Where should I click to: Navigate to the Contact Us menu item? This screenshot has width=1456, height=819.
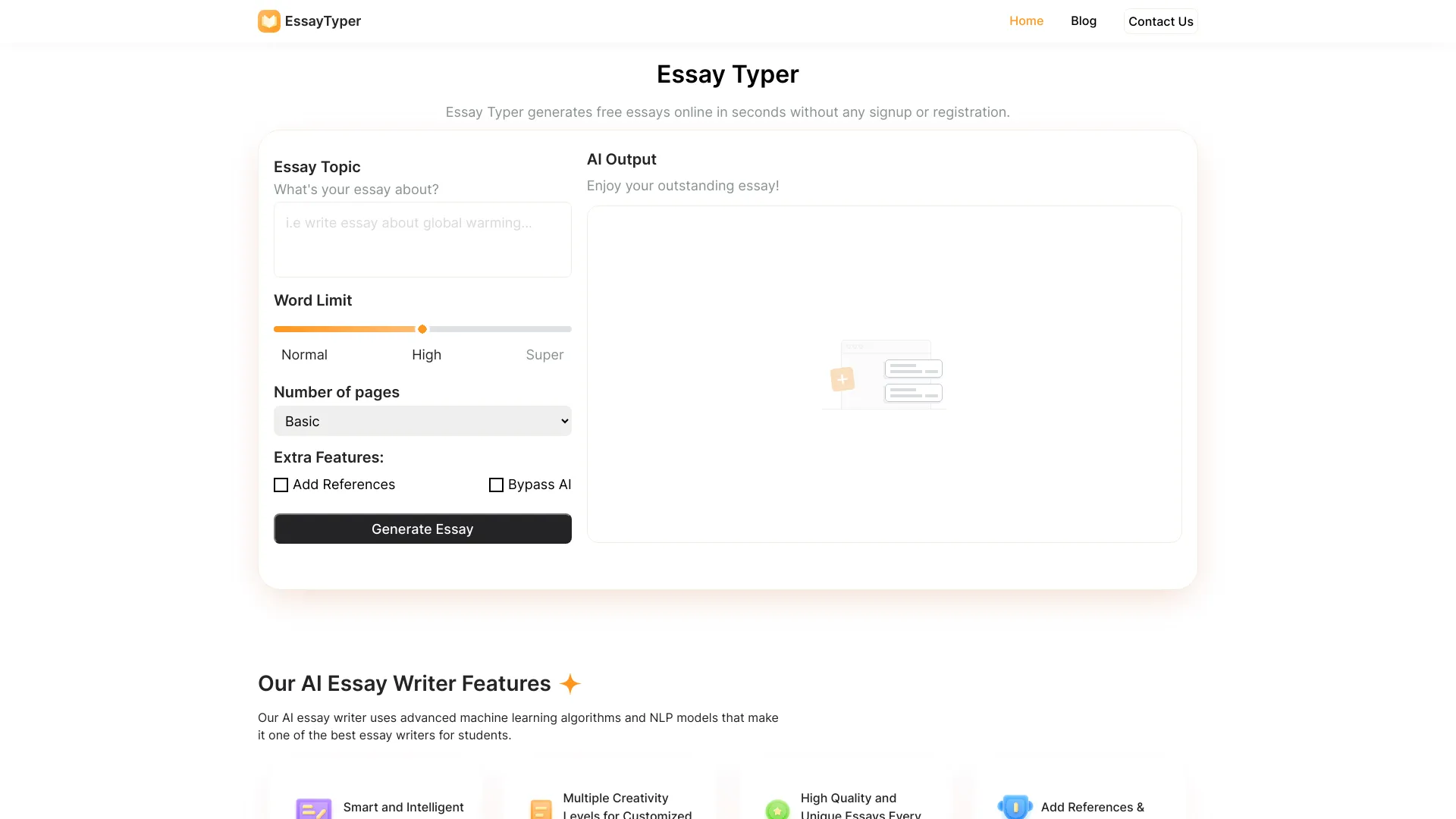pos(1160,21)
